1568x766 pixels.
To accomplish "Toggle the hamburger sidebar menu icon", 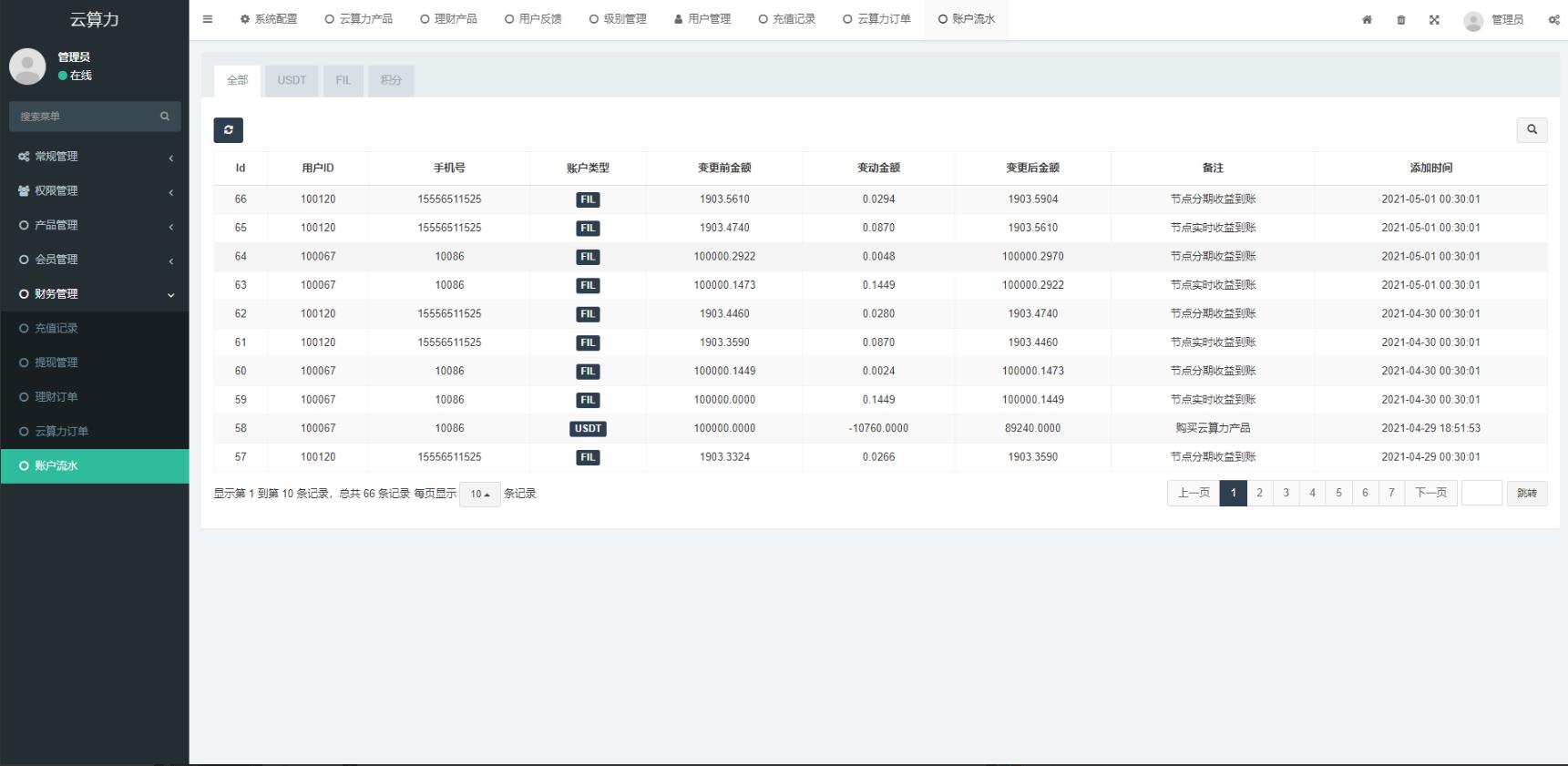I will [x=208, y=19].
